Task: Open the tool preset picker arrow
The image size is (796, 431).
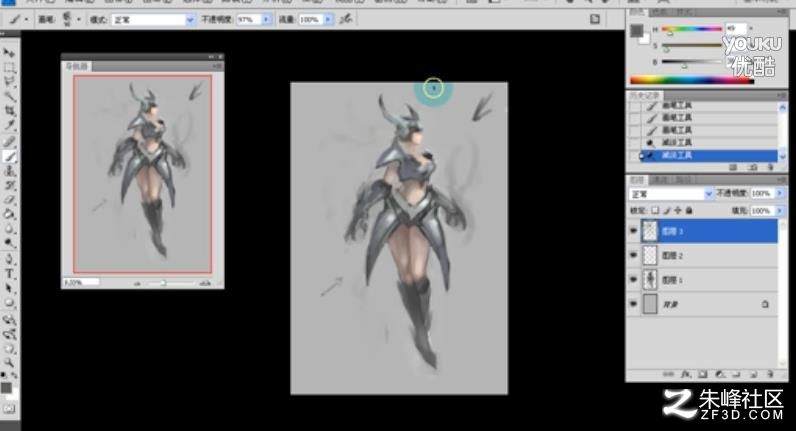Action: (26, 20)
